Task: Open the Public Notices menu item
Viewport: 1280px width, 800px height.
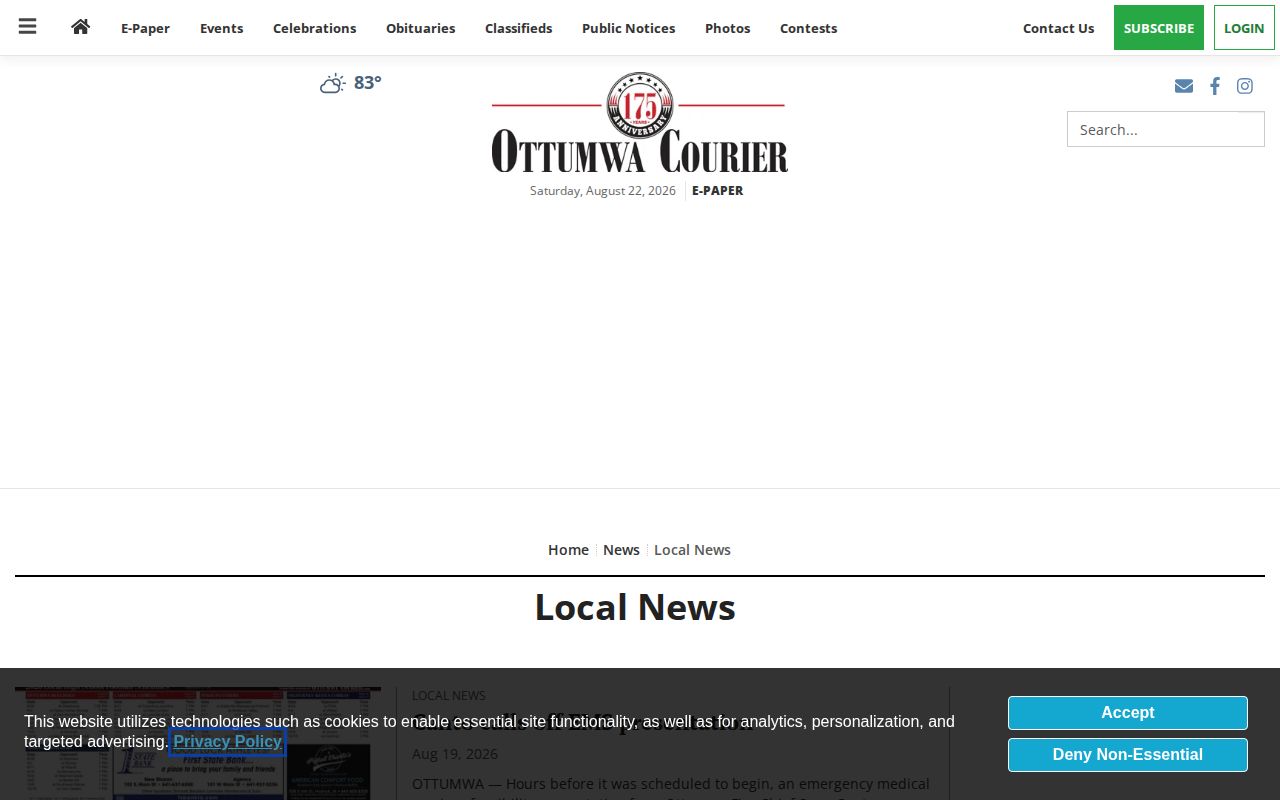Action: coord(628,28)
